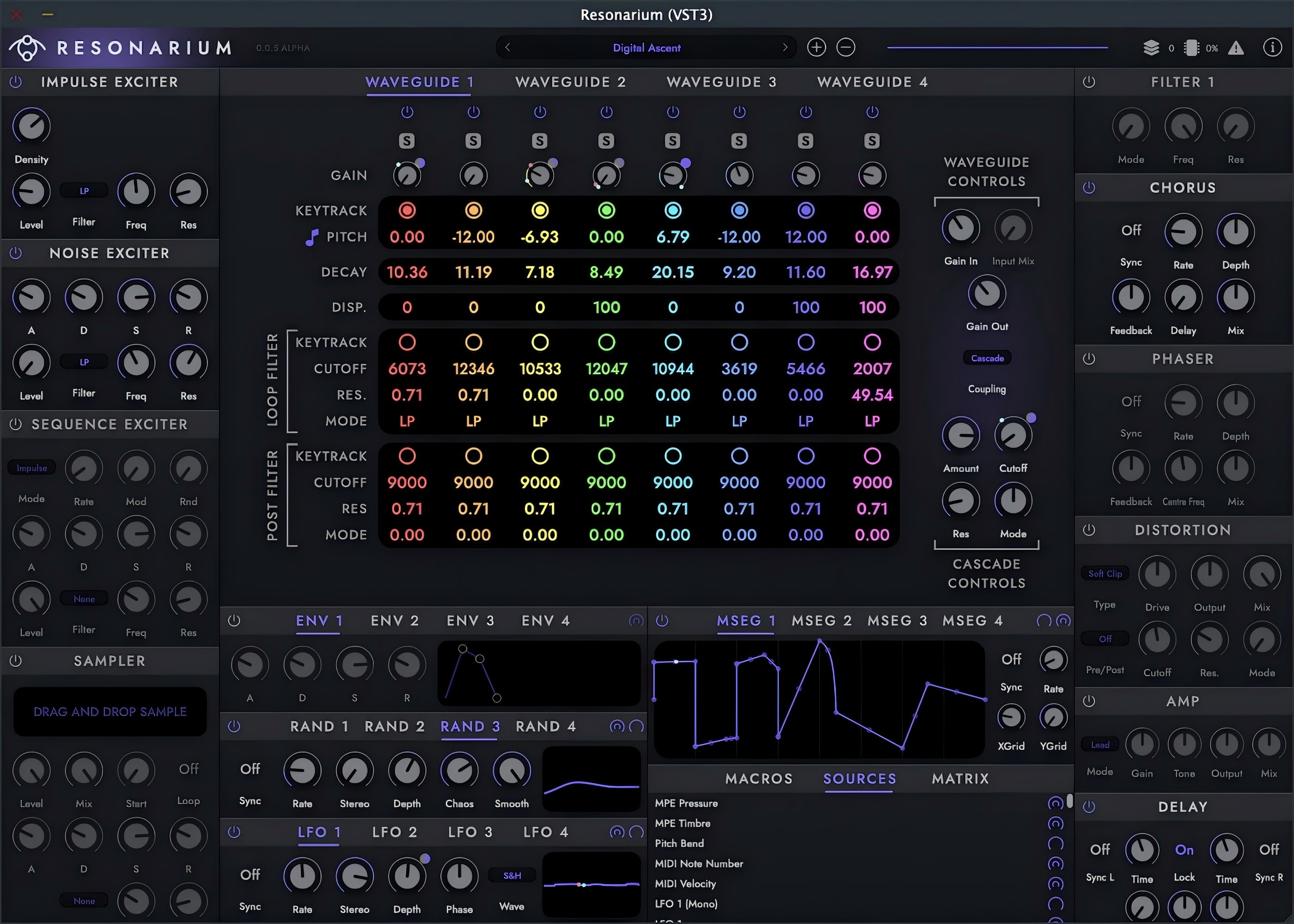This screenshot has height=924, width=1294.
Task: Switch to Waveguide 2 tab
Action: (x=571, y=83)
